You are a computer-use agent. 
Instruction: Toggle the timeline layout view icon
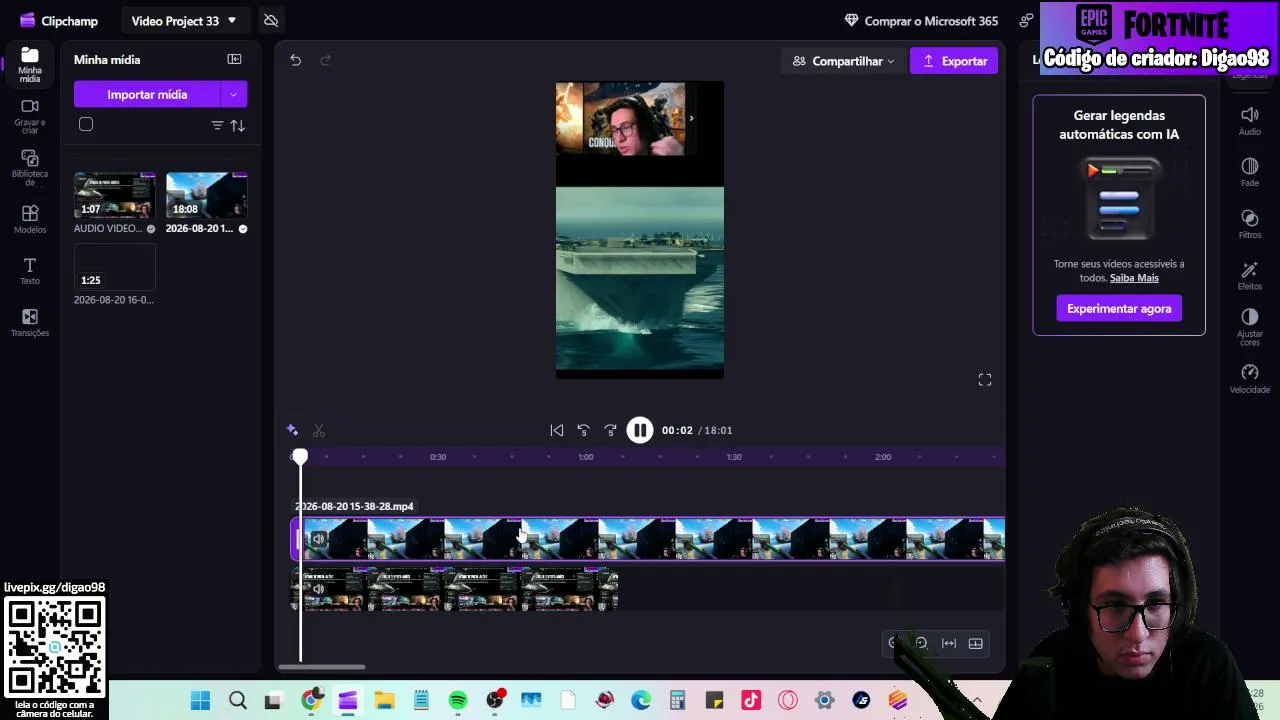[976, 644]
